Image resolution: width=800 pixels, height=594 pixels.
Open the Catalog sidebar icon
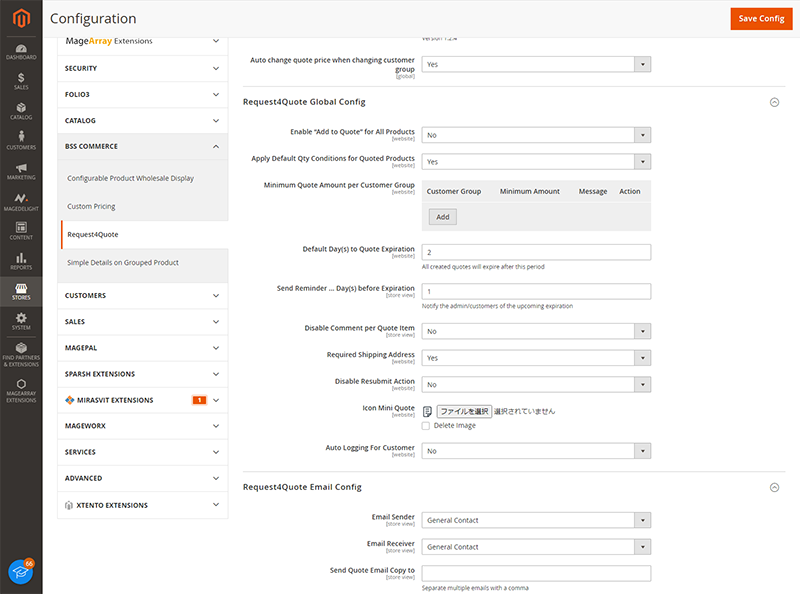click(x=21, y=111)
